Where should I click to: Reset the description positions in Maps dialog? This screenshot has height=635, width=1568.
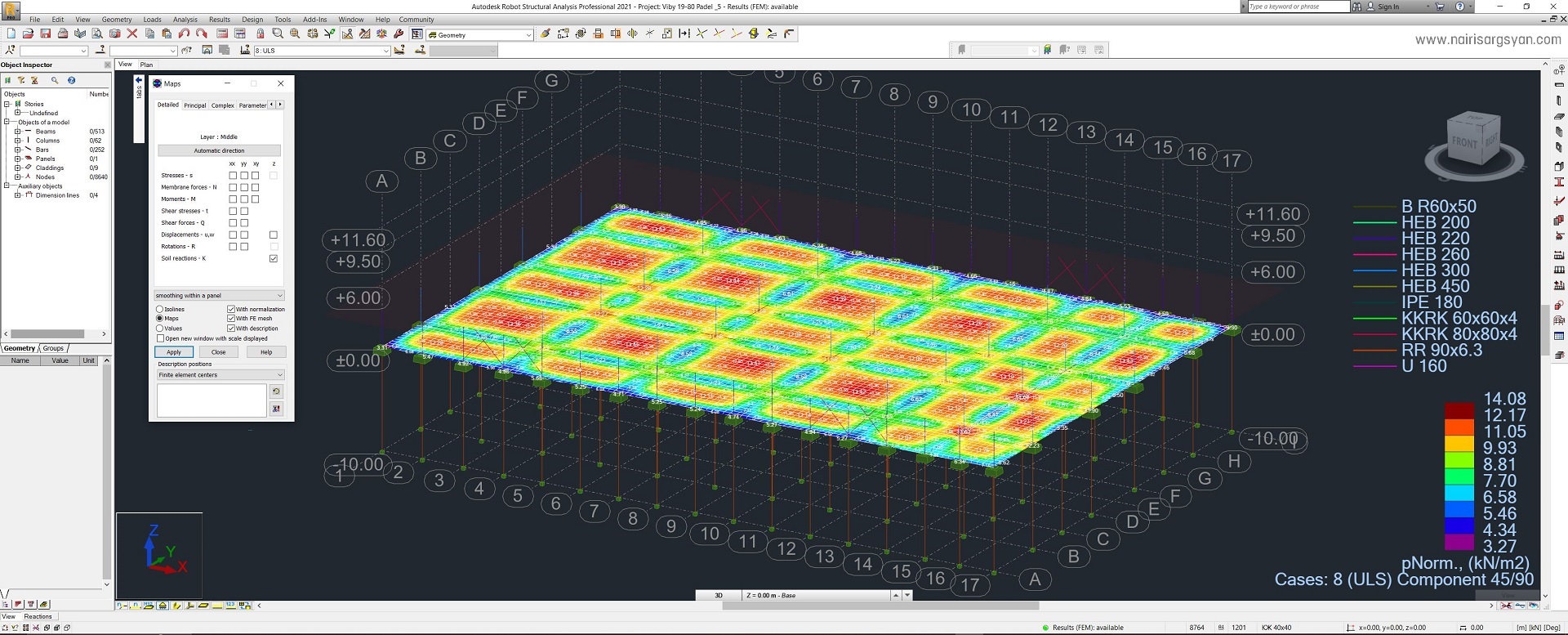click(276, 391)
